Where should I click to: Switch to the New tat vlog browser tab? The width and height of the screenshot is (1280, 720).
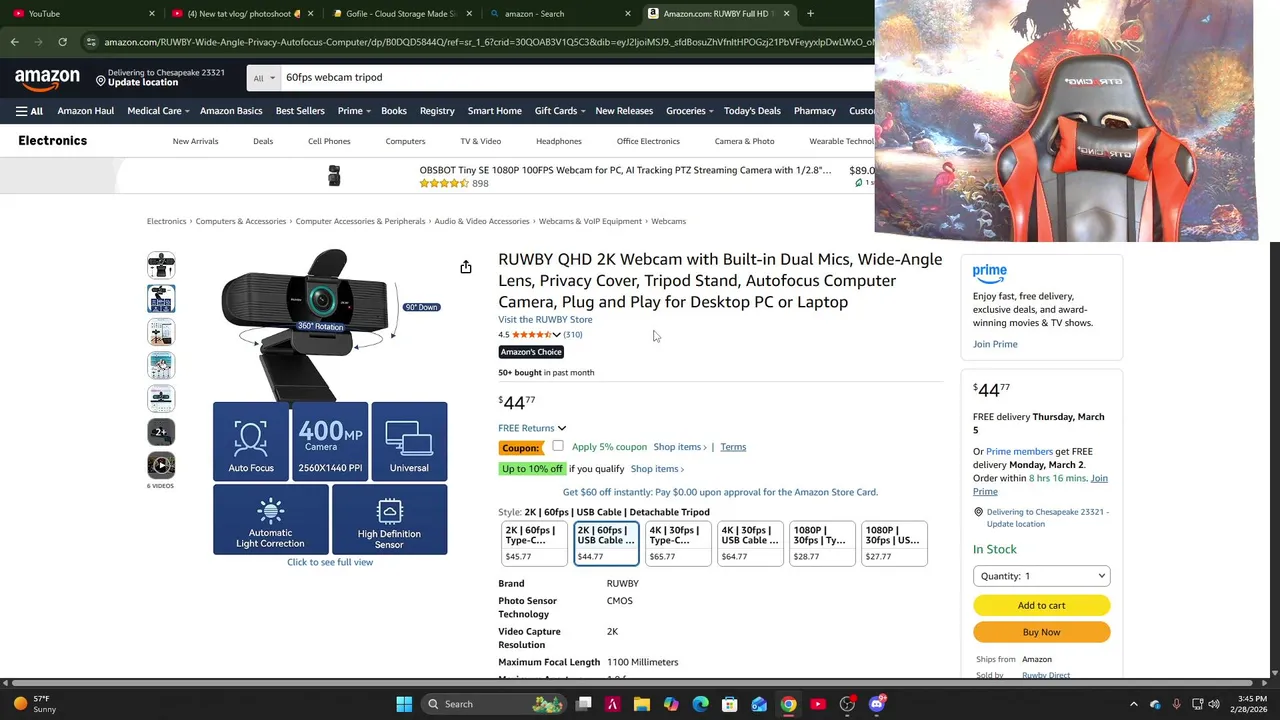coord(243,14)
